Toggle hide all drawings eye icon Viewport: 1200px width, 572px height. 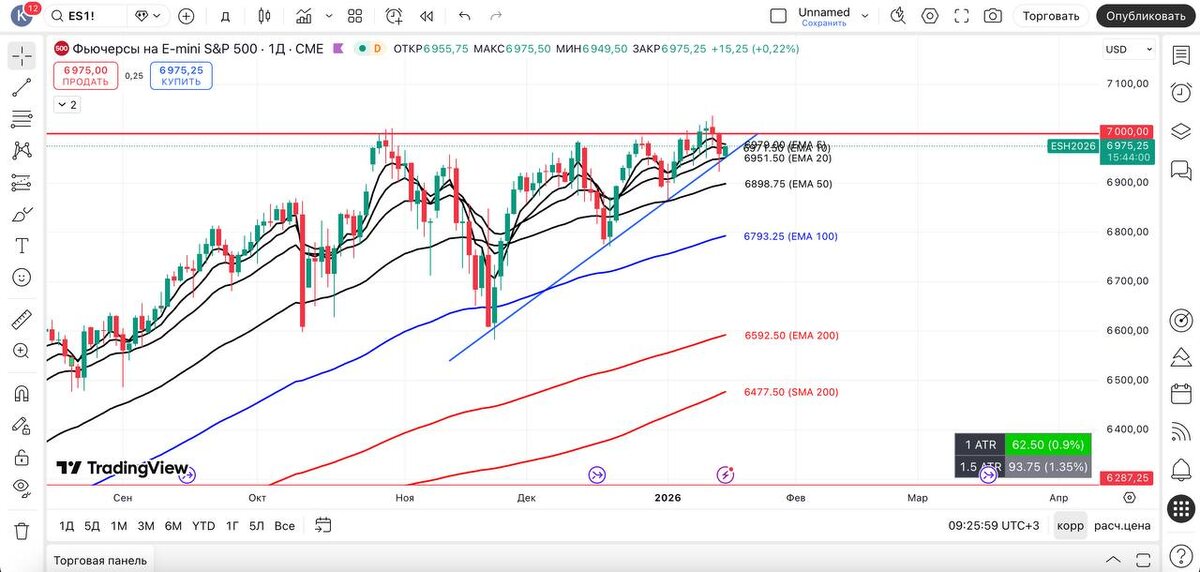click(x=21, y=488)
